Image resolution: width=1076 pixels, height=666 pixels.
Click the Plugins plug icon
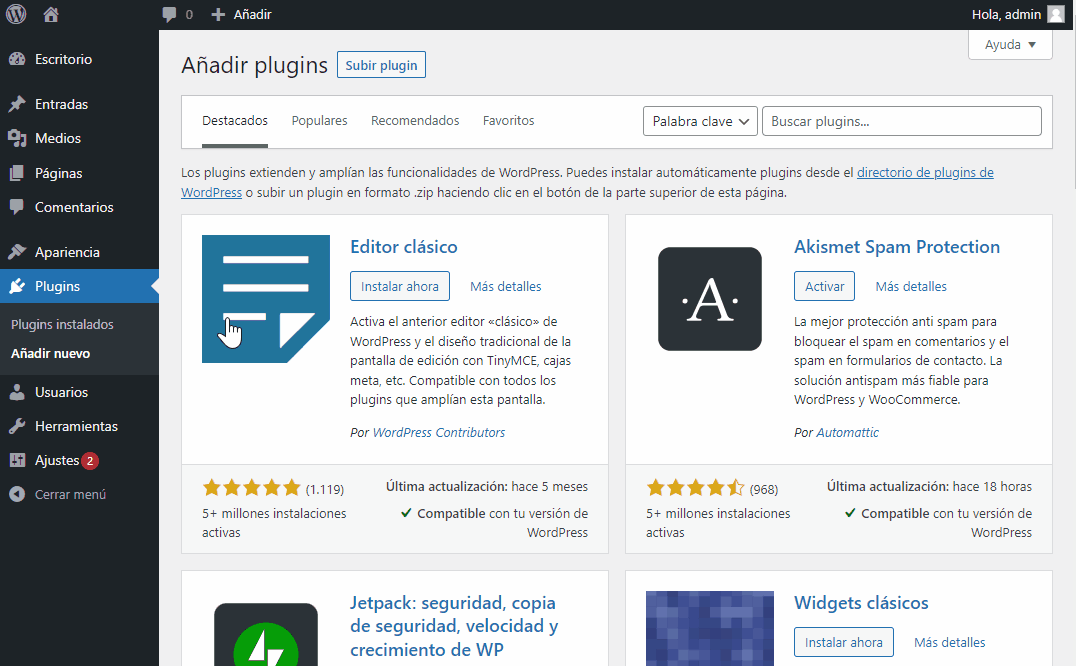(17, 286)
